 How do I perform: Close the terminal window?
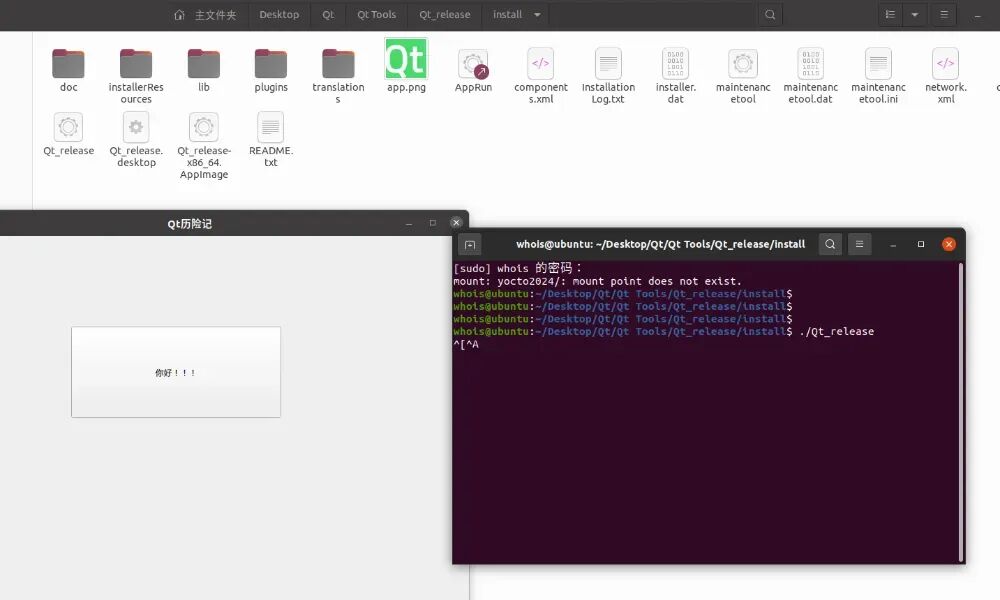949,244
